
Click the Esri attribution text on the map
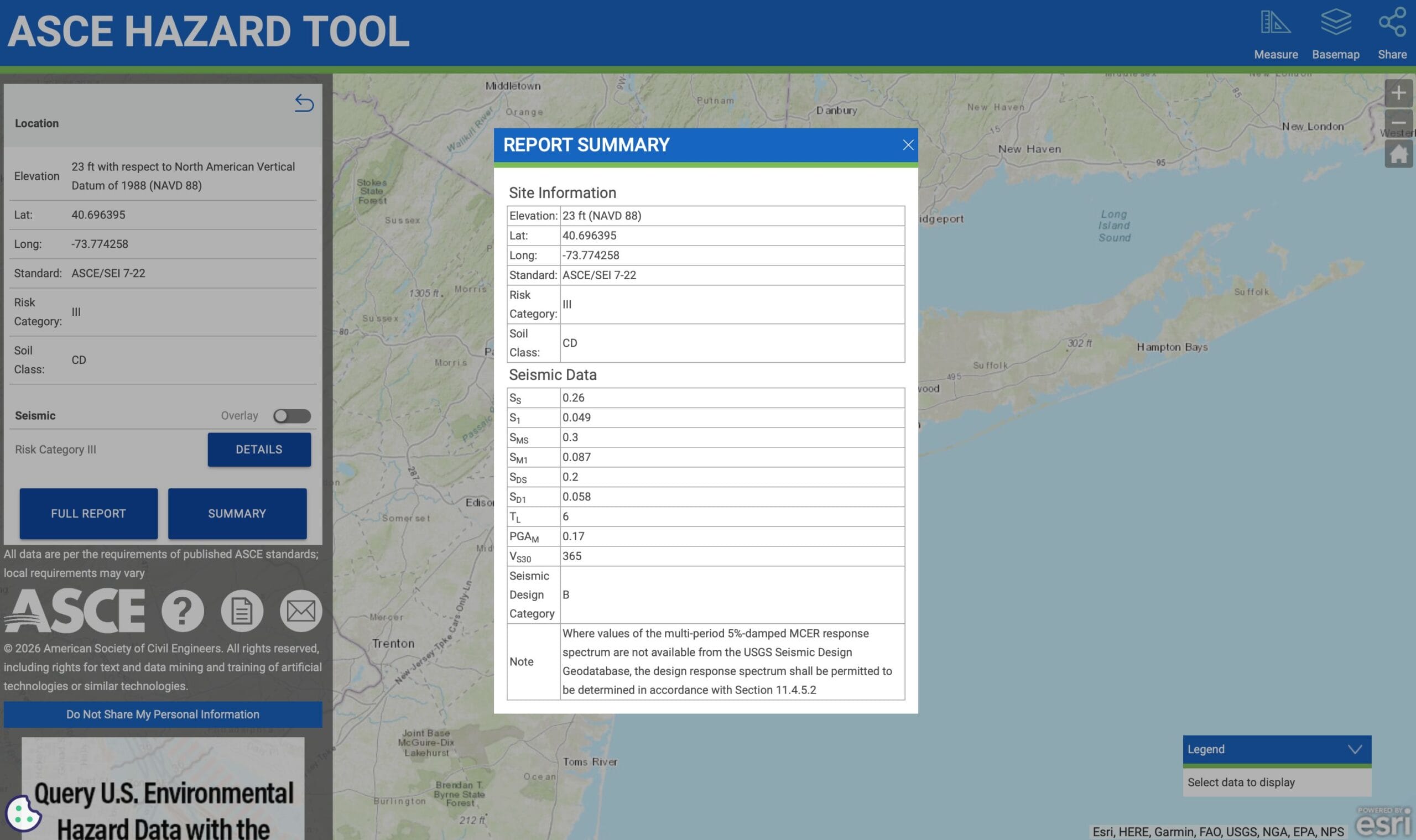coord(1218,832)
